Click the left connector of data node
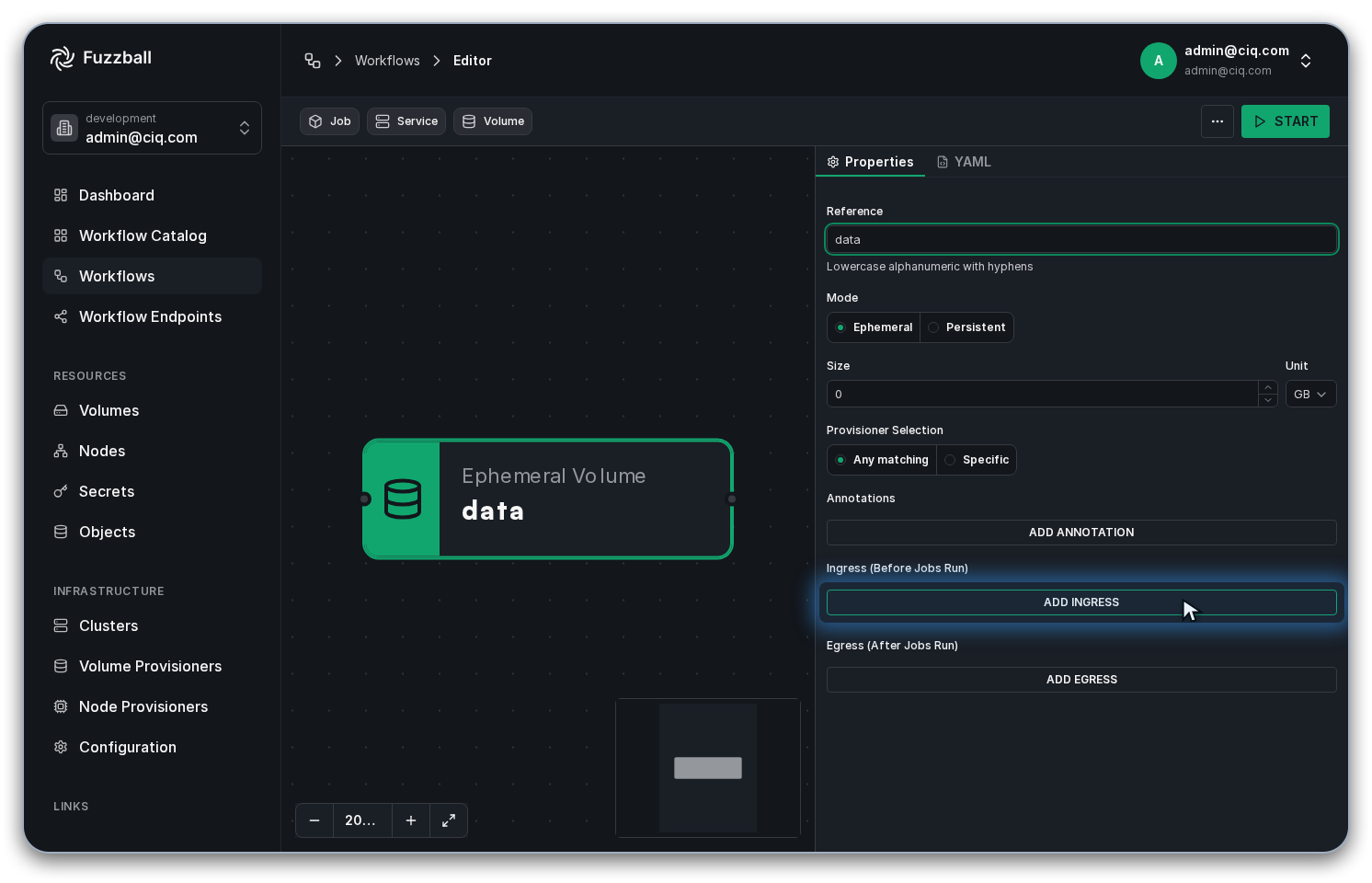This screenshot has height=883, width=1372. [365, 499]
